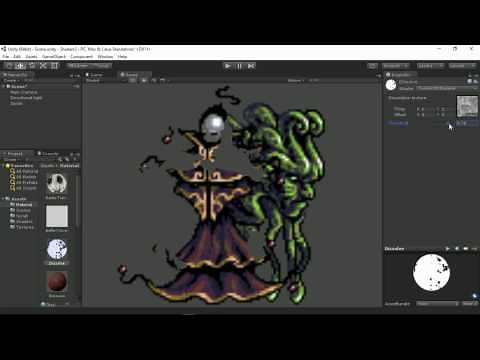This screenshot has height=360, width=480.
Task: Open the Assets menu
Action: (31, 57)
